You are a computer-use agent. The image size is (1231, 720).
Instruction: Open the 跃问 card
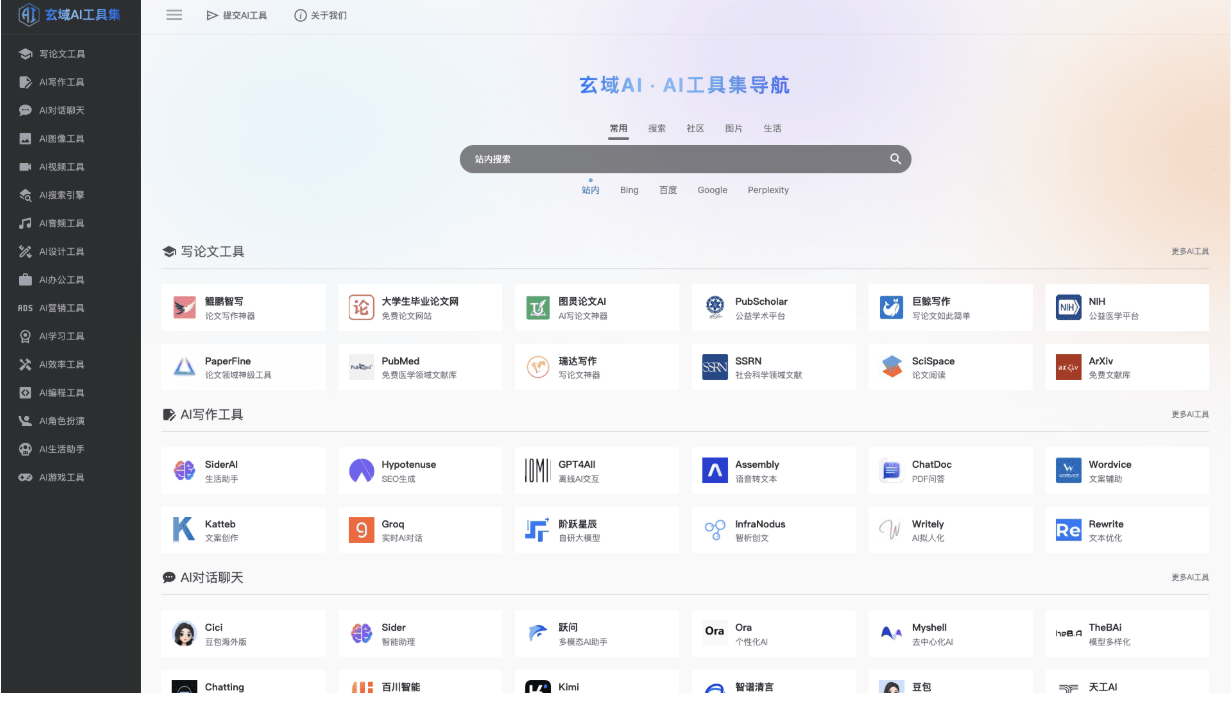[597, 634]
